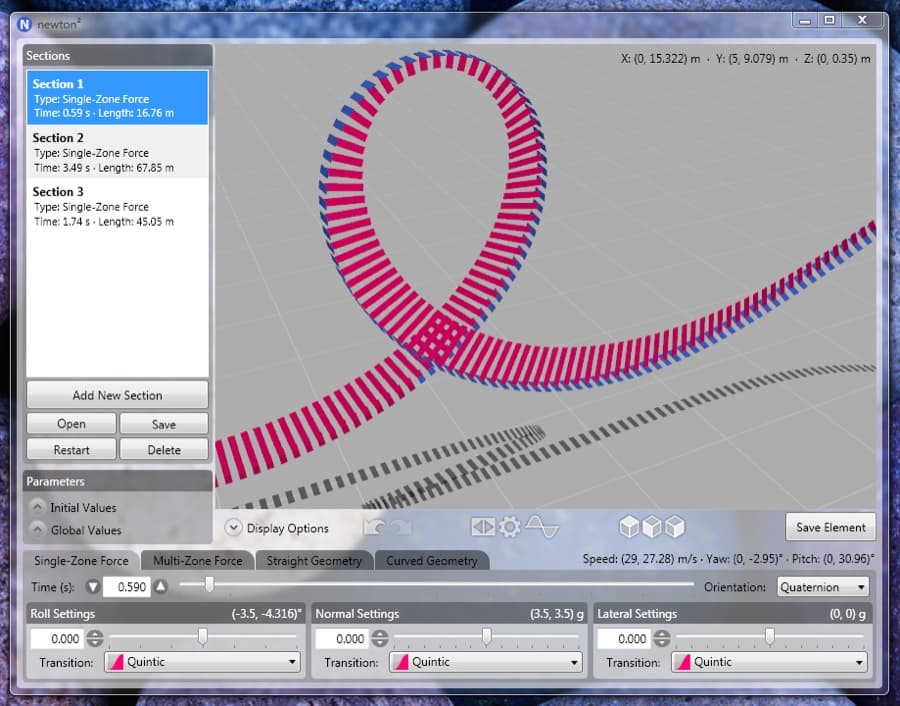Click the Delete button
900x706 pixels.
tap(164, 450)
